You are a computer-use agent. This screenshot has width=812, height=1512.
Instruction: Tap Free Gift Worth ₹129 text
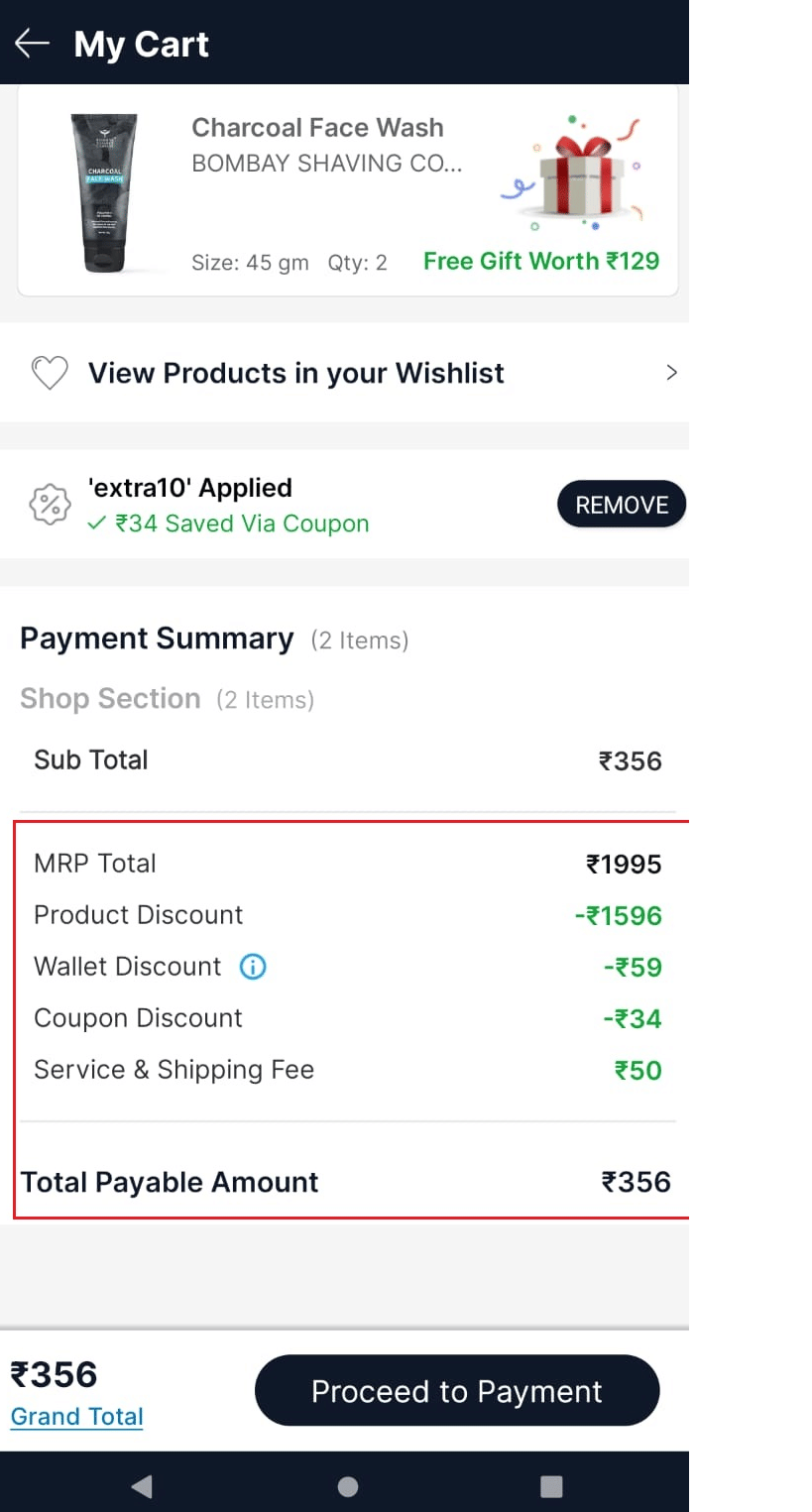[541, 261]
